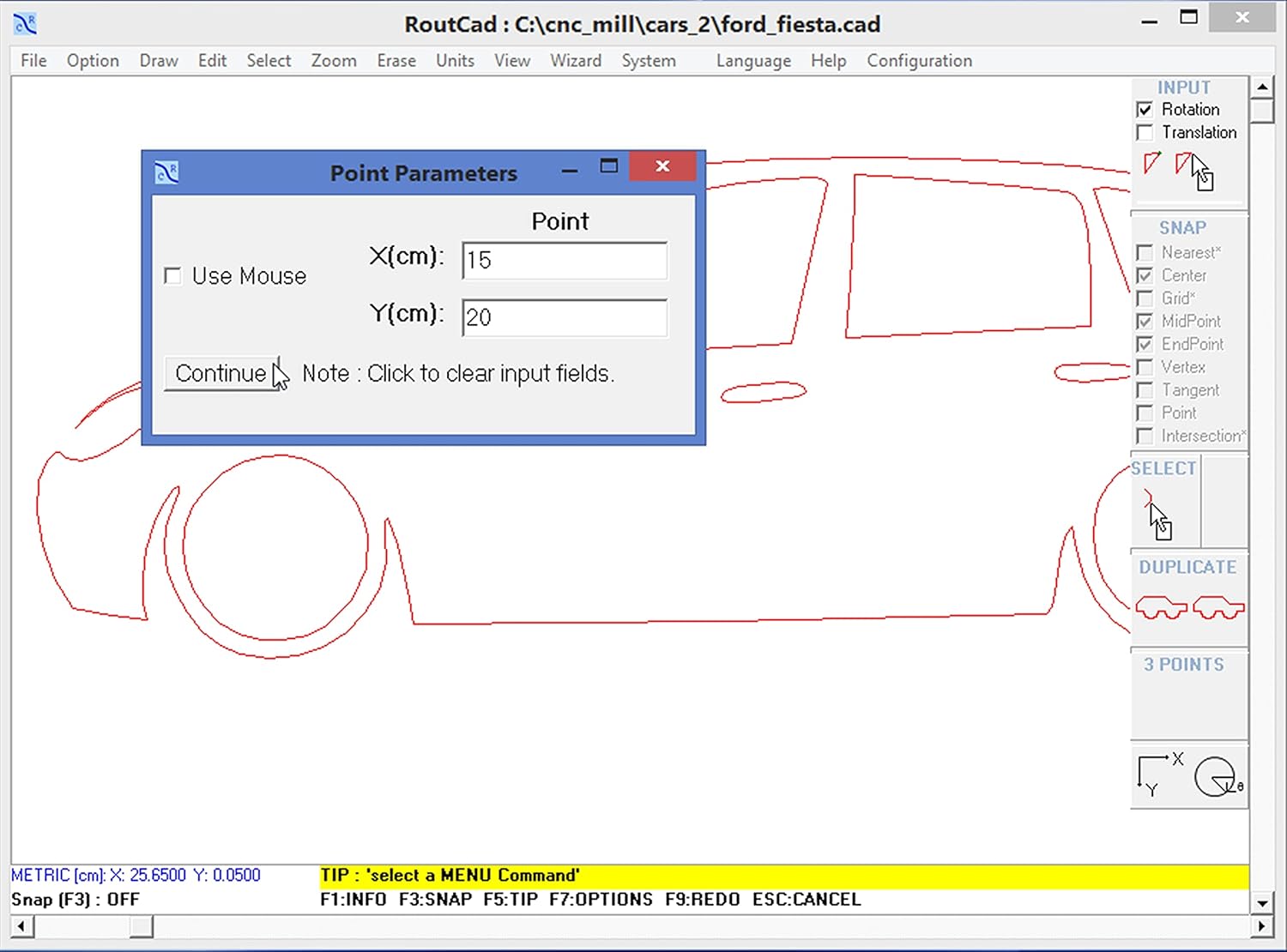The image size is (1287, 952).
Task: Enable the Vertex snap option
Action: [1145, 367]
